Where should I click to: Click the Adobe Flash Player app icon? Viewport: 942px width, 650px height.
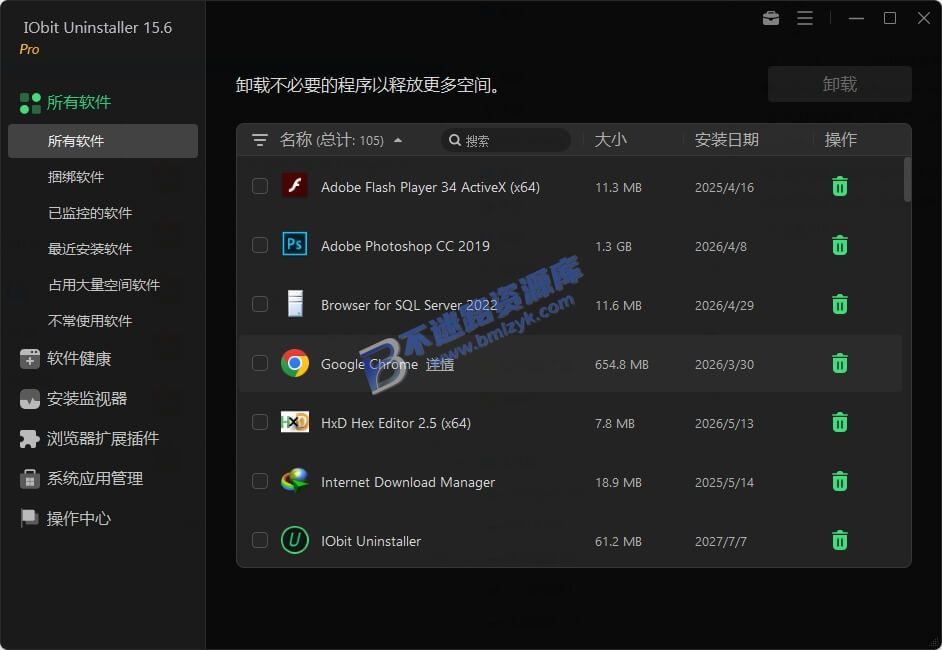(x=295, y=186)
